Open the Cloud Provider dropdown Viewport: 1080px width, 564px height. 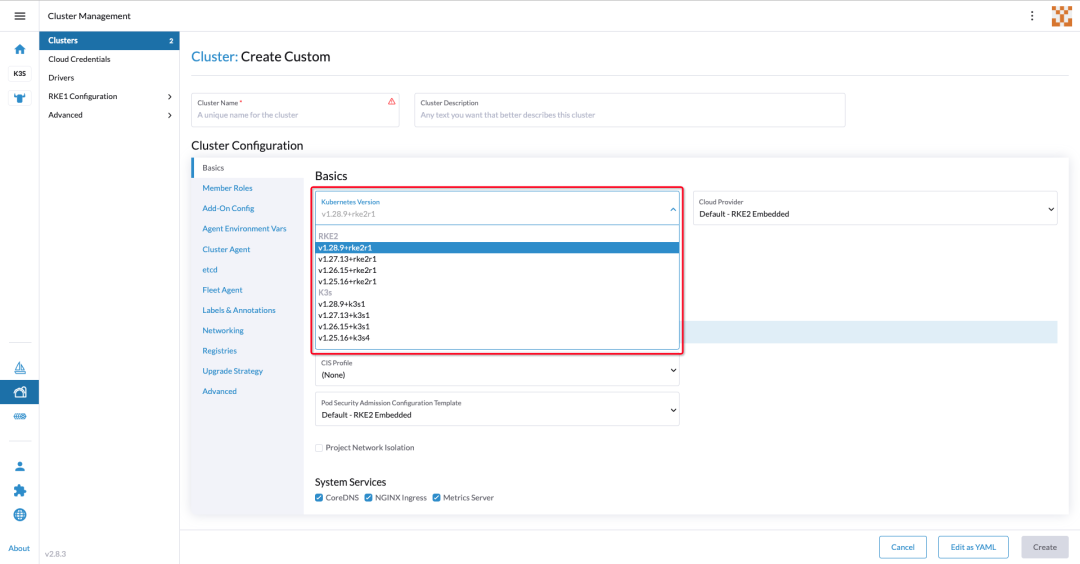click(875, 208)
